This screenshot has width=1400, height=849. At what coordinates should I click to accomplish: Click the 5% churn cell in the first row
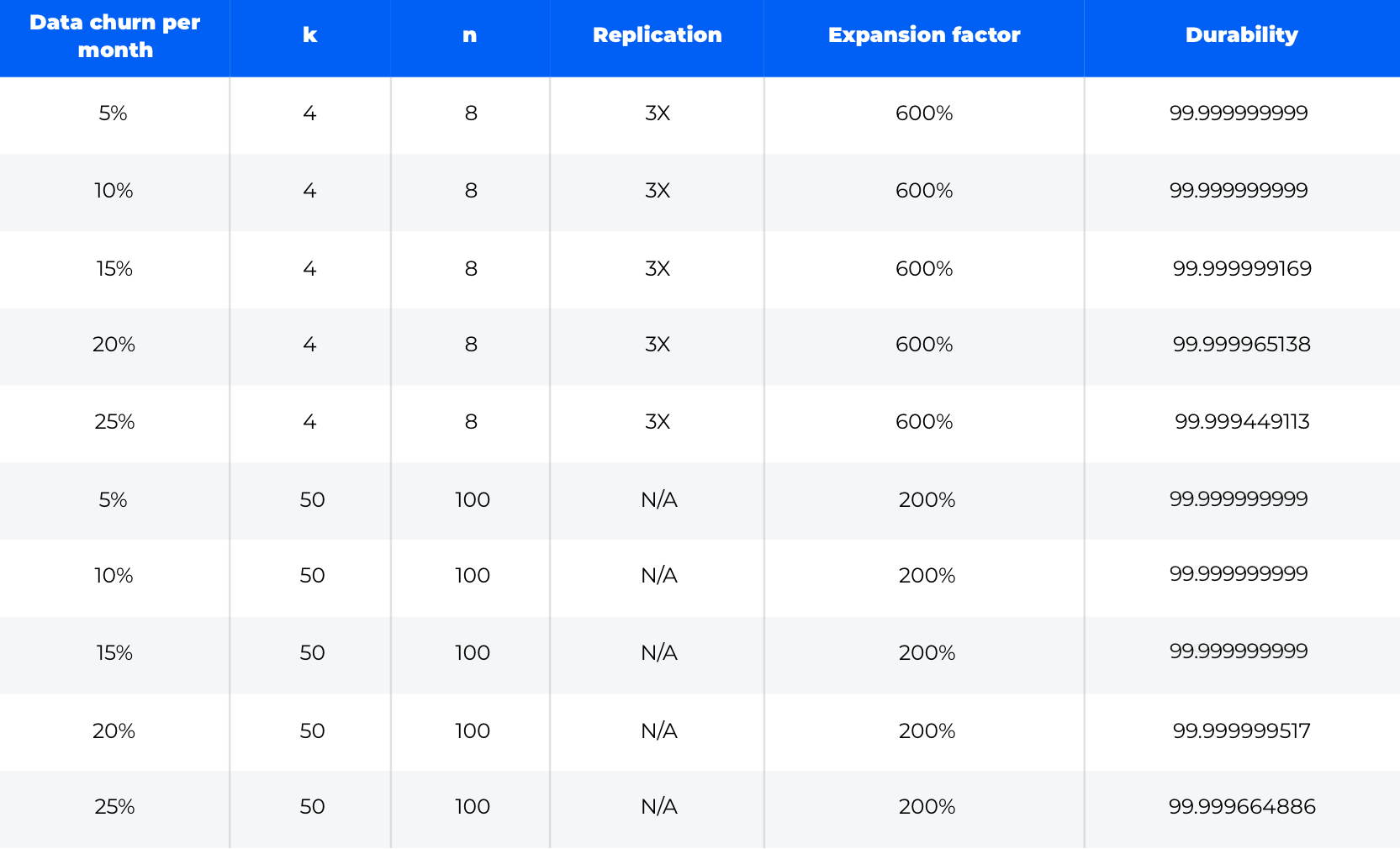click(x=114, y=113)
